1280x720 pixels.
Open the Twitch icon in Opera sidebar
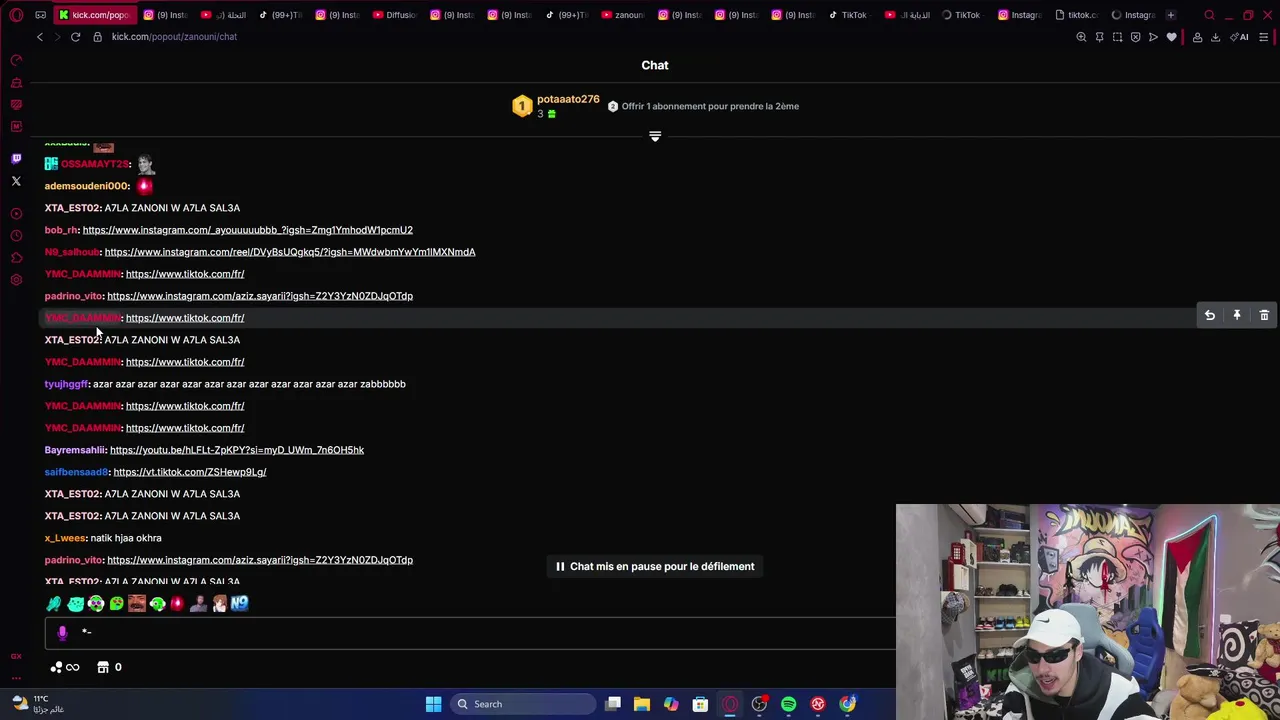coord(16,159)
